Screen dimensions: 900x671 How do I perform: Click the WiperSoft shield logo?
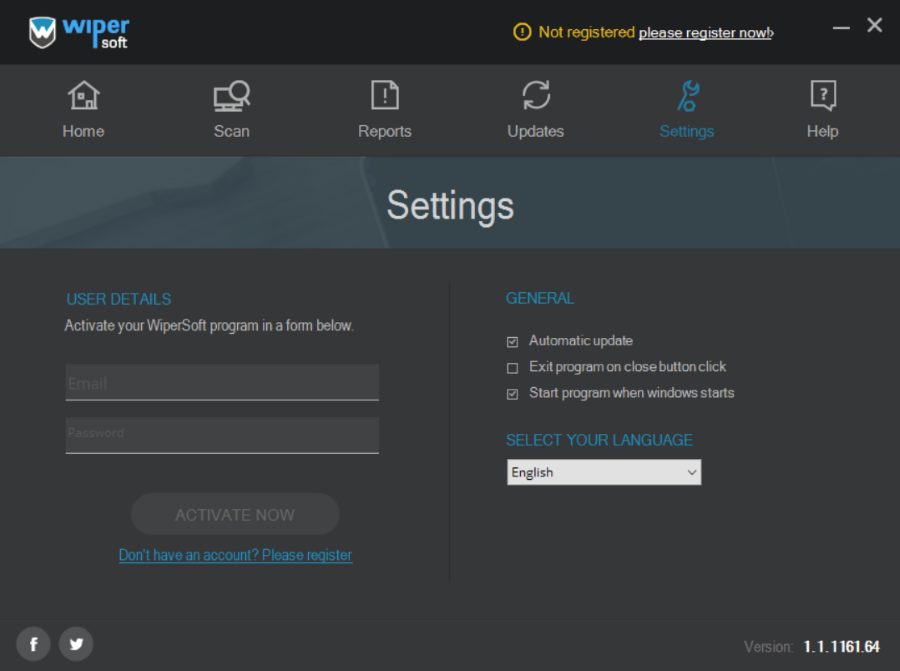click(x=43, y=32)
